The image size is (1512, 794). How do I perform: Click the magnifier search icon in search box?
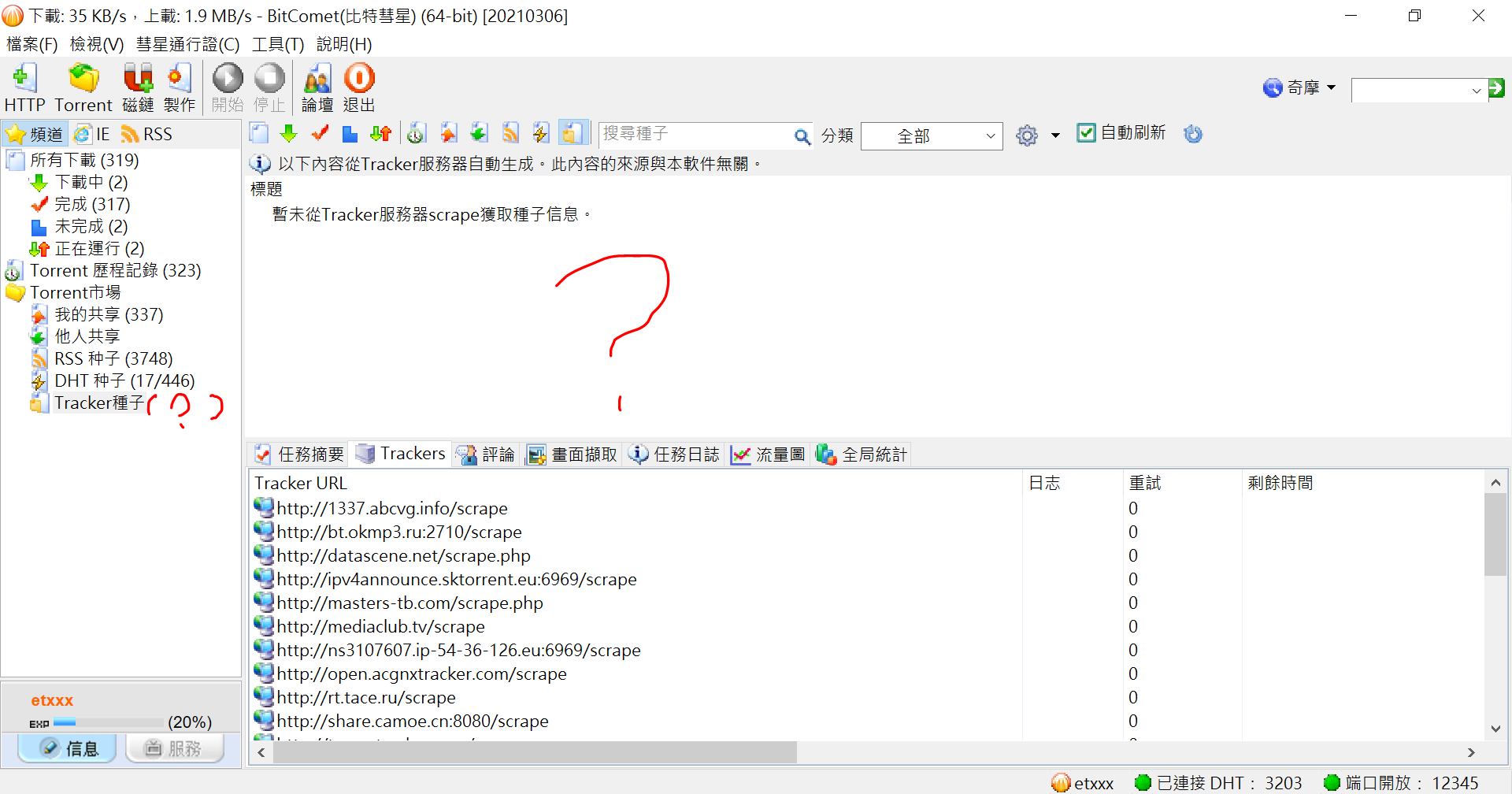click(802, 136)
